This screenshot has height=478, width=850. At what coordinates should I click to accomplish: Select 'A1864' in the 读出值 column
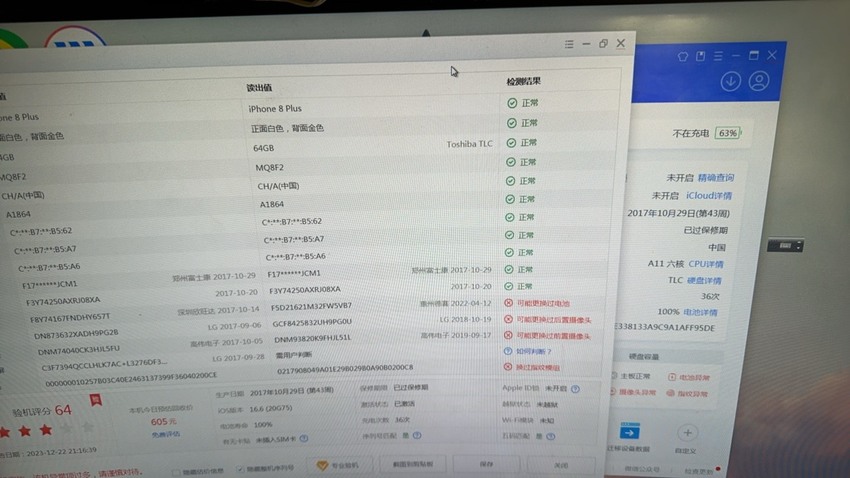click(272, 204)
